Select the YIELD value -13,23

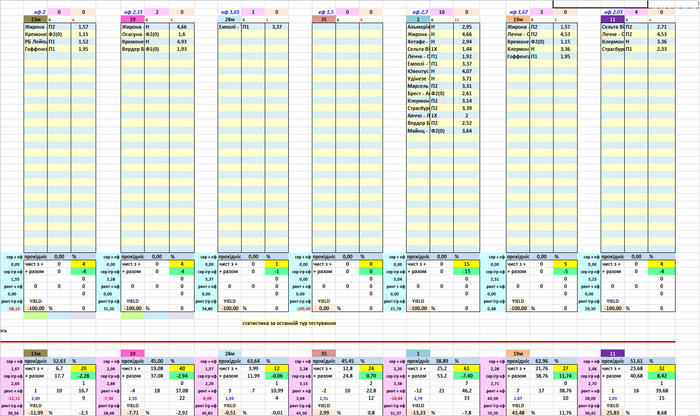(418, 413)
